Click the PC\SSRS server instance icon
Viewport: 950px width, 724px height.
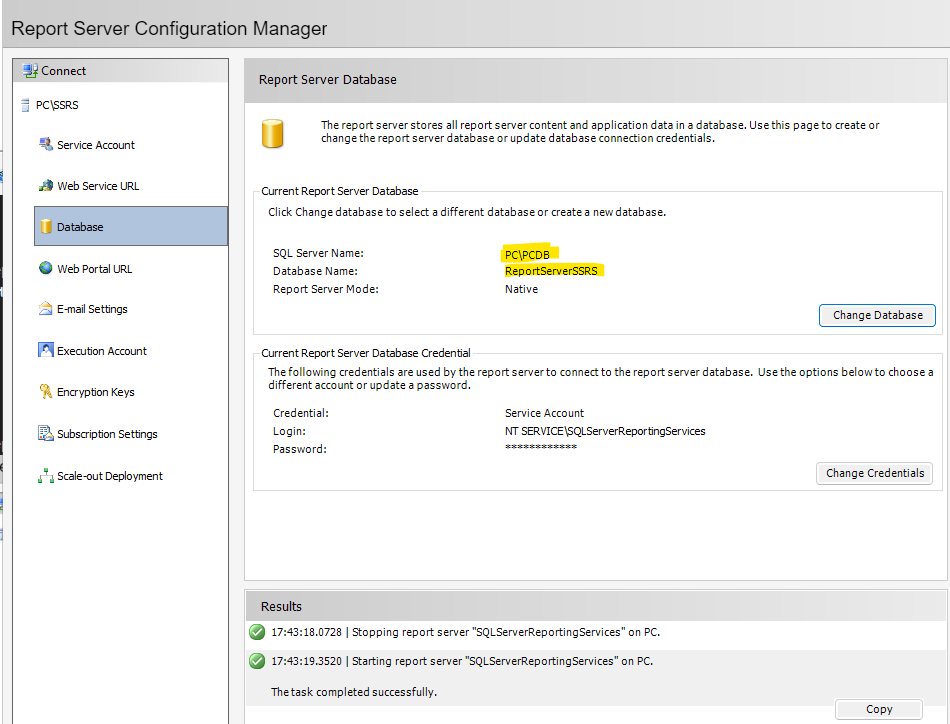pos(25,105)
